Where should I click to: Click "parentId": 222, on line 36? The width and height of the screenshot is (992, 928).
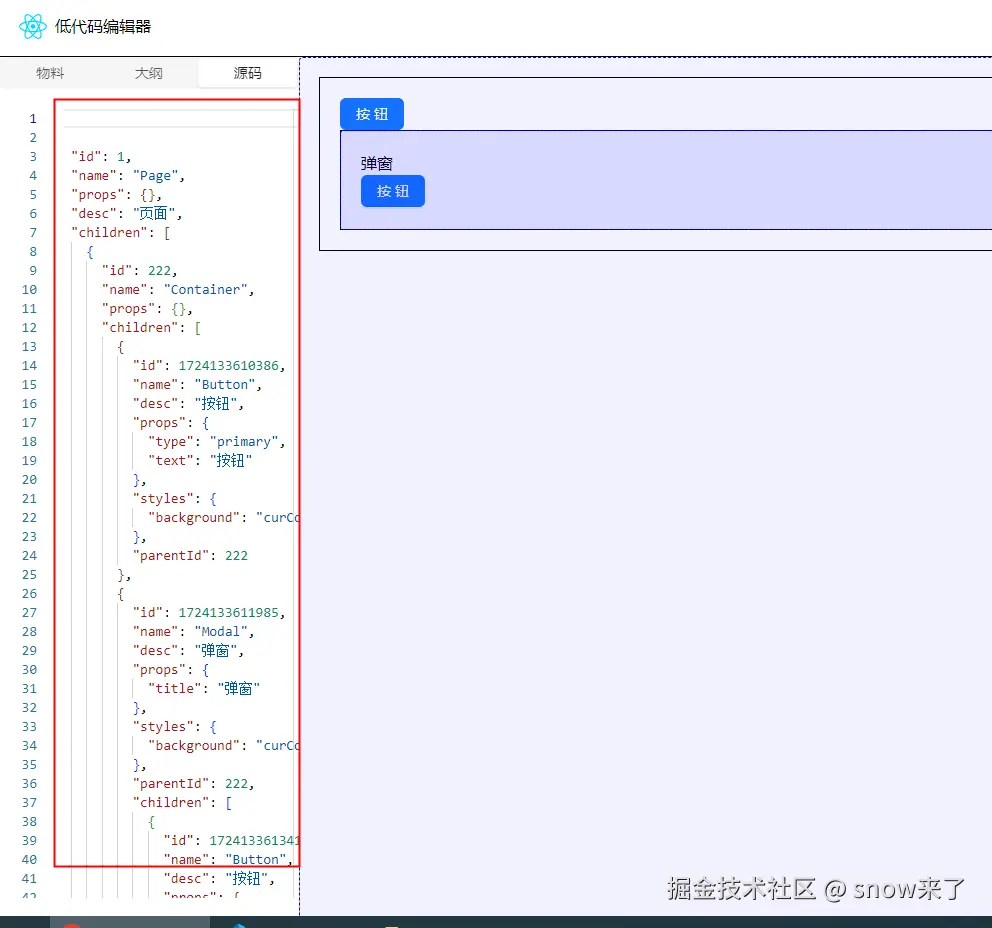point(193,783)
